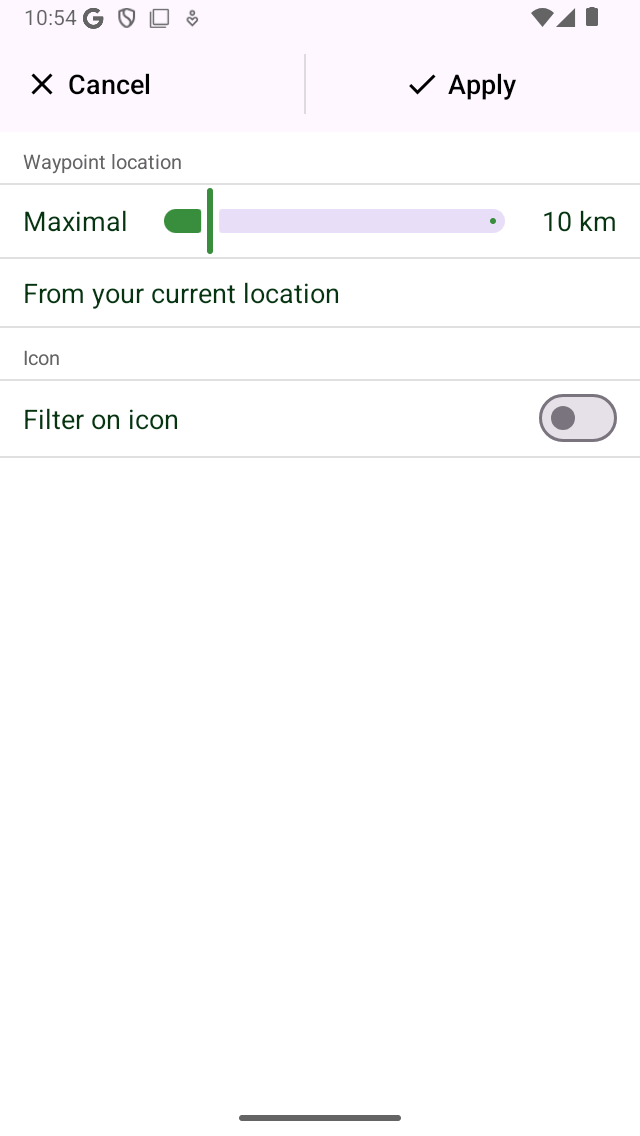Click the lavender slider track middle

coord(362,221)
